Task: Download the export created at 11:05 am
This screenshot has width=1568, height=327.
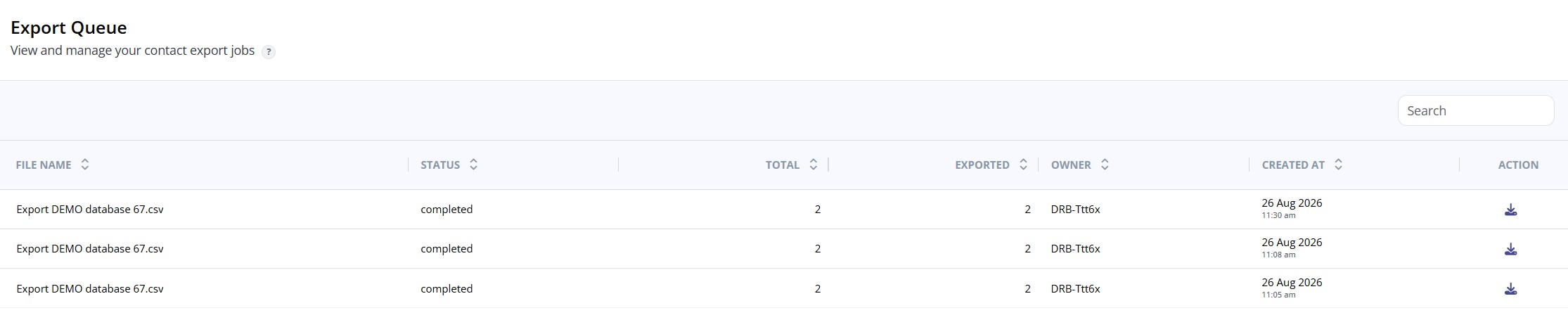Action: point(1510,288)
